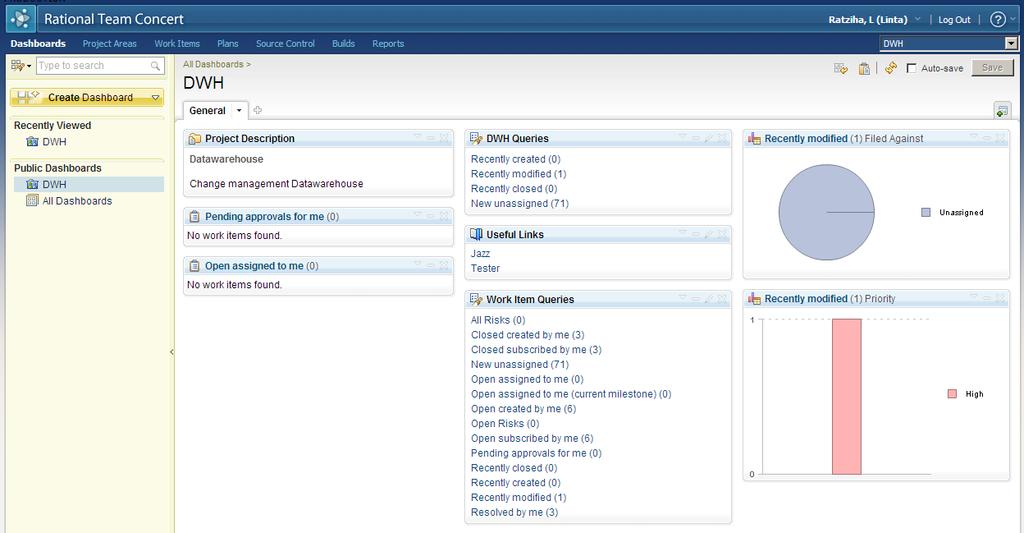Click the pink High priority bar

pos(846,396)
